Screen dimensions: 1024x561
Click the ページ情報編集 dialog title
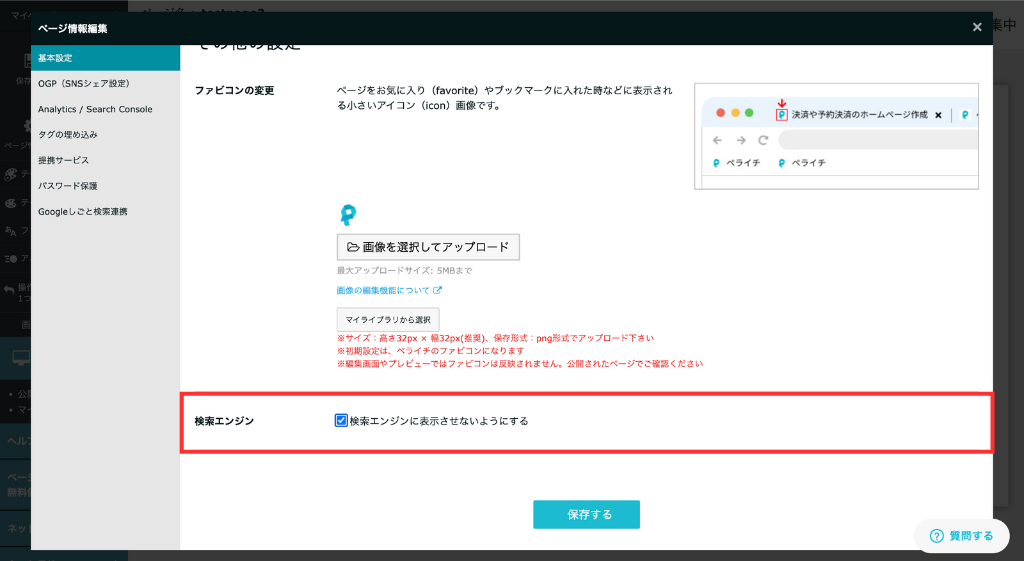(72, 29)
